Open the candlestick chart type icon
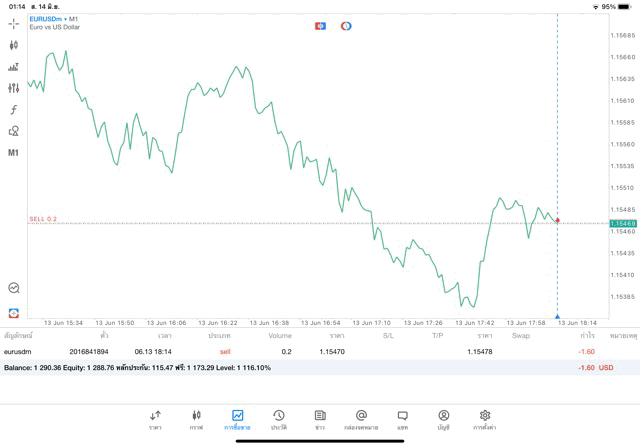640x447 pixels. tap(14, 45)
